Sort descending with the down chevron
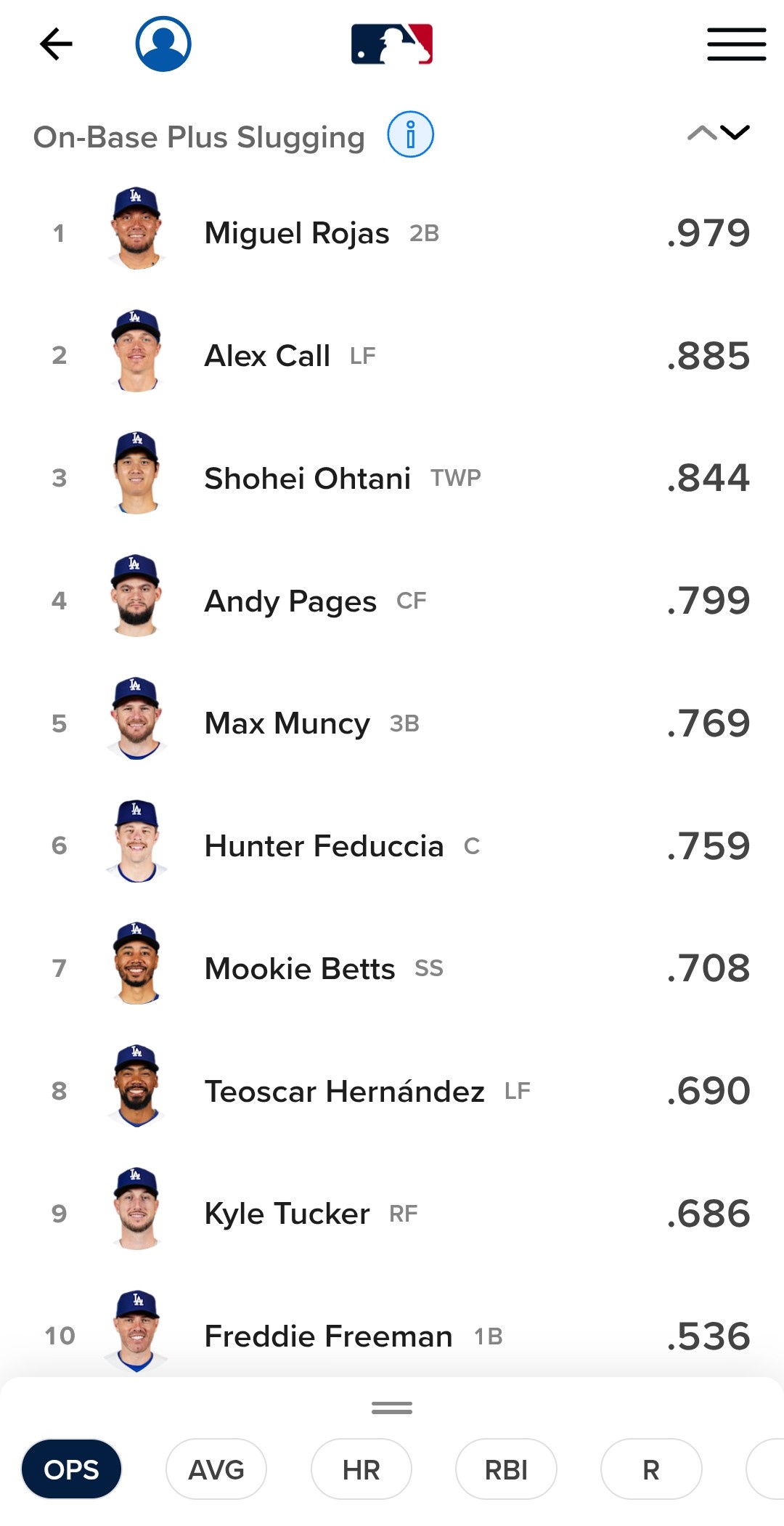The image size is (784, 1526). [735, 133]
